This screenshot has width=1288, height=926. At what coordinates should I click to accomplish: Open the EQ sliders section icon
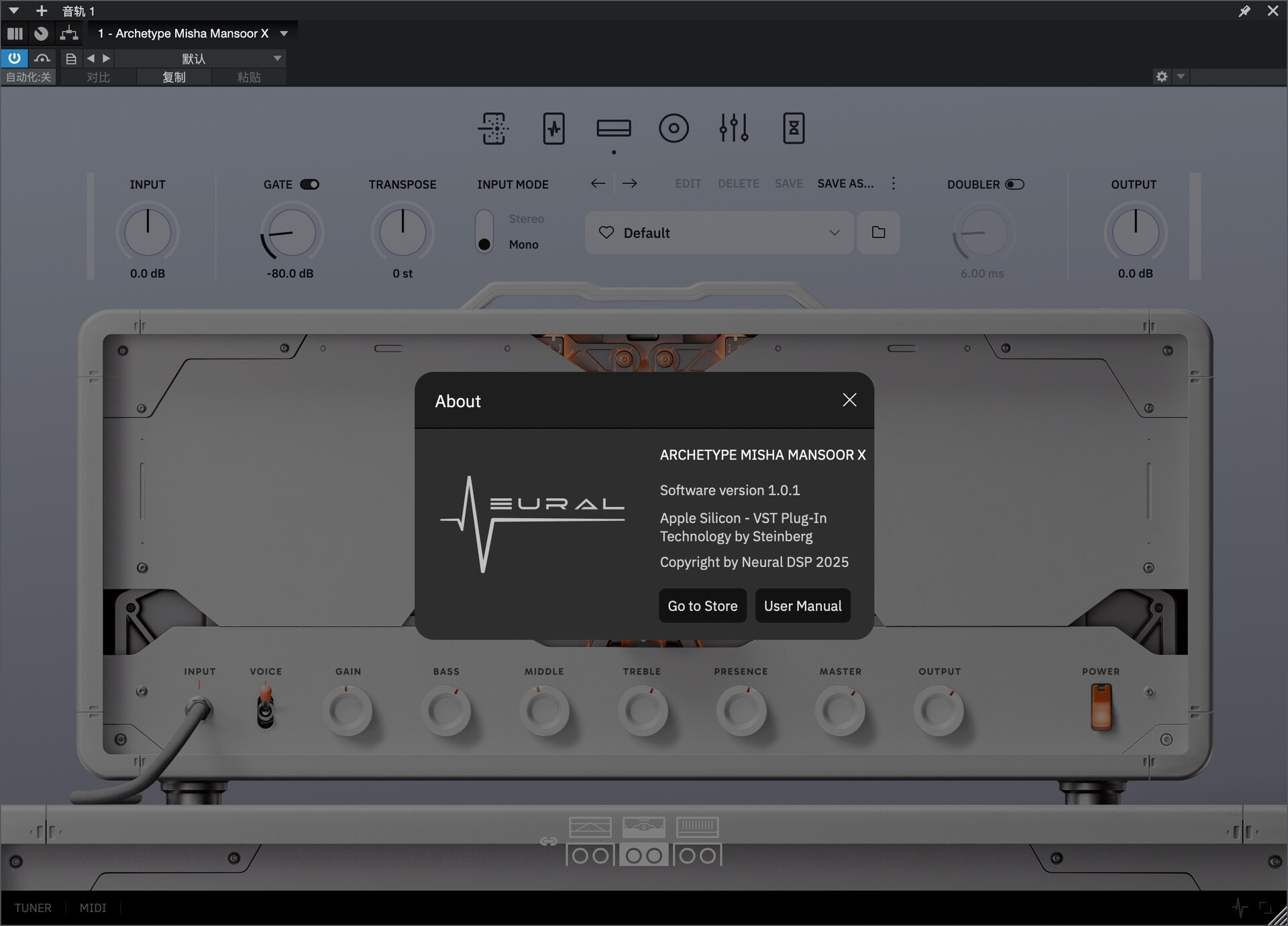coord(733,128)
